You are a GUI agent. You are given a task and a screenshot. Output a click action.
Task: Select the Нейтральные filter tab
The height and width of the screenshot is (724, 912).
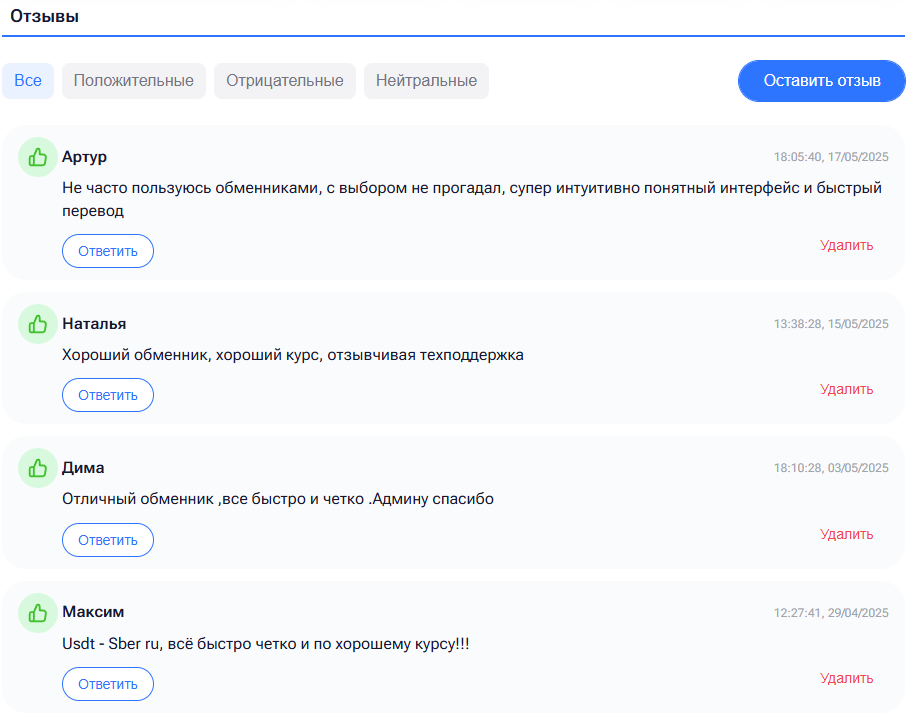[x=426, y=81]
